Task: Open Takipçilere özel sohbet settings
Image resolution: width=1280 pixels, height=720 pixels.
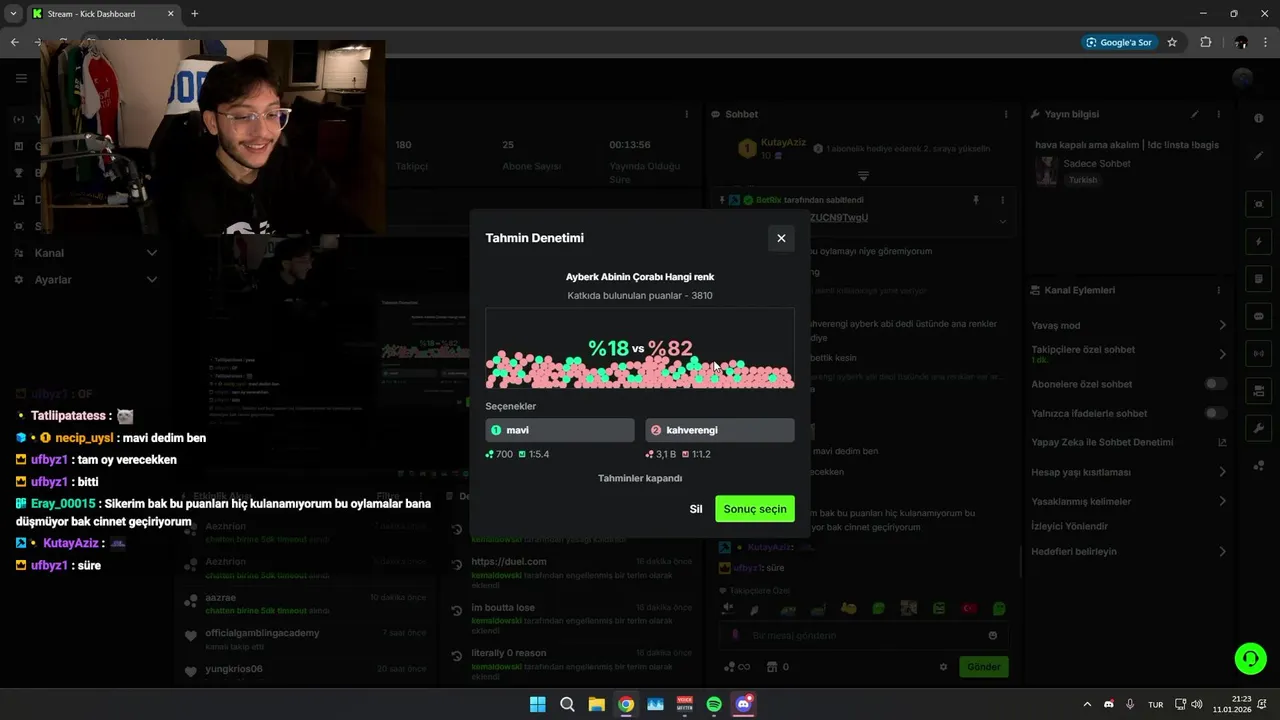Action: point(1129,354)
